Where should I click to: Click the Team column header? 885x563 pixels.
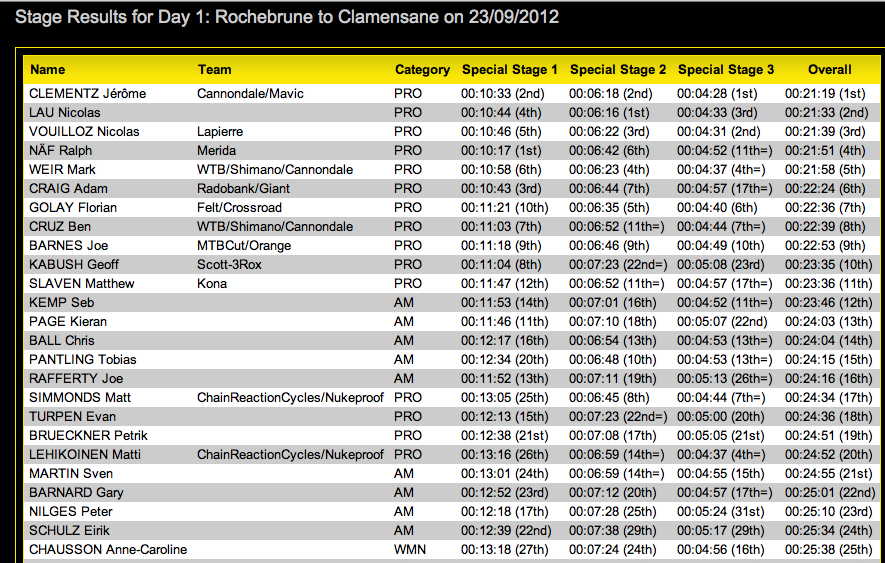coord(214,70)
